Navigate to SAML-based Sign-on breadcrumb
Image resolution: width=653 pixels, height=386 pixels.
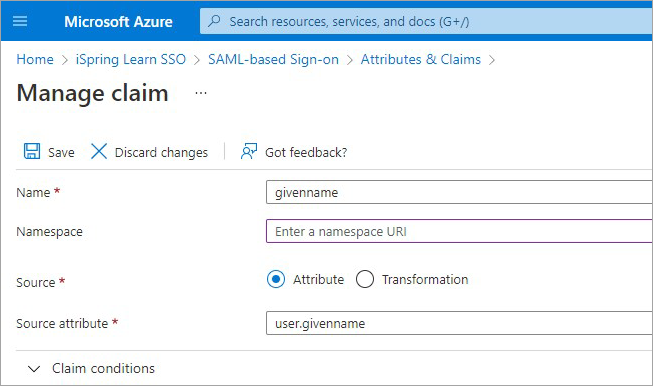pos(273,59)
